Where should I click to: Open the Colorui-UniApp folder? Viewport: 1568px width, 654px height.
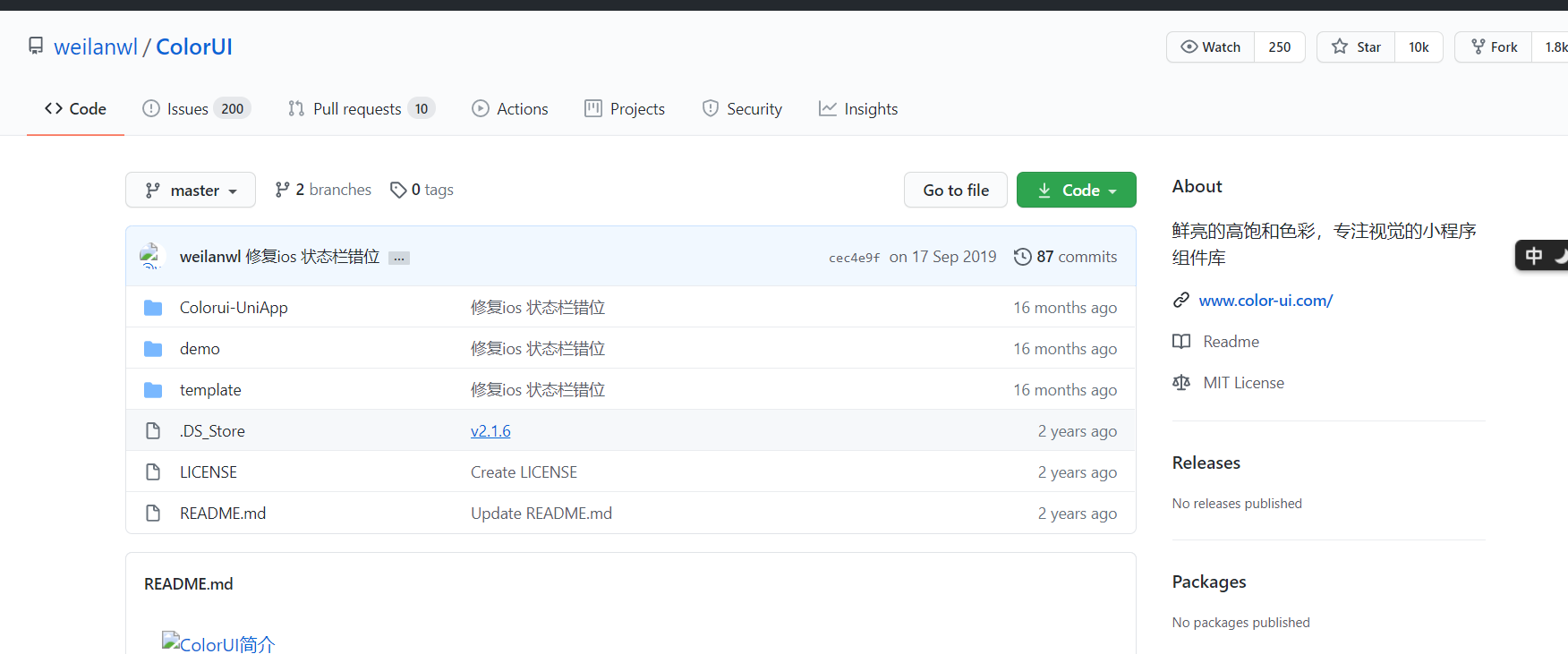tap(234, 308)
